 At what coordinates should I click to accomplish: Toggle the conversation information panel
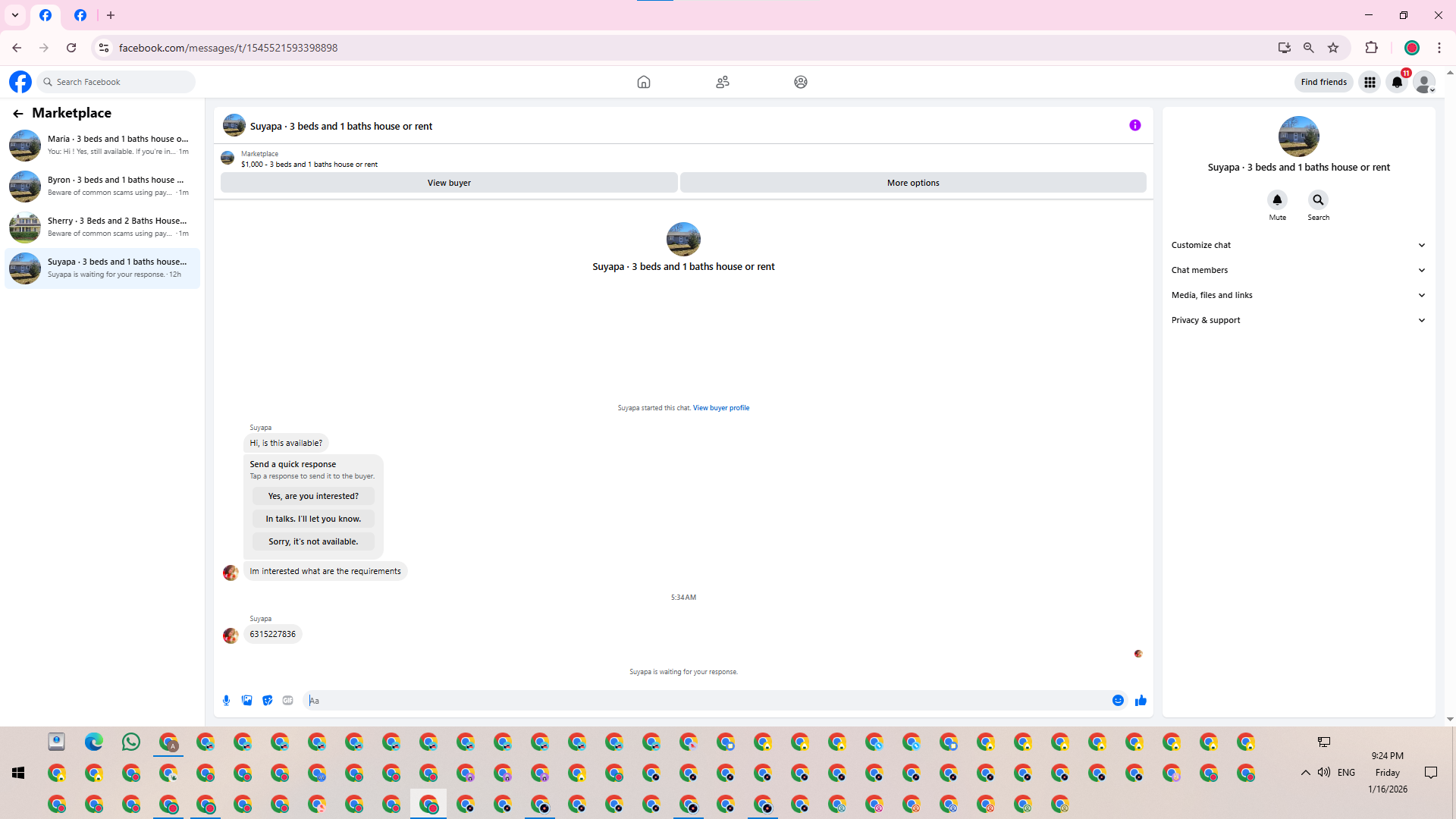click(x=1134, y=126)
